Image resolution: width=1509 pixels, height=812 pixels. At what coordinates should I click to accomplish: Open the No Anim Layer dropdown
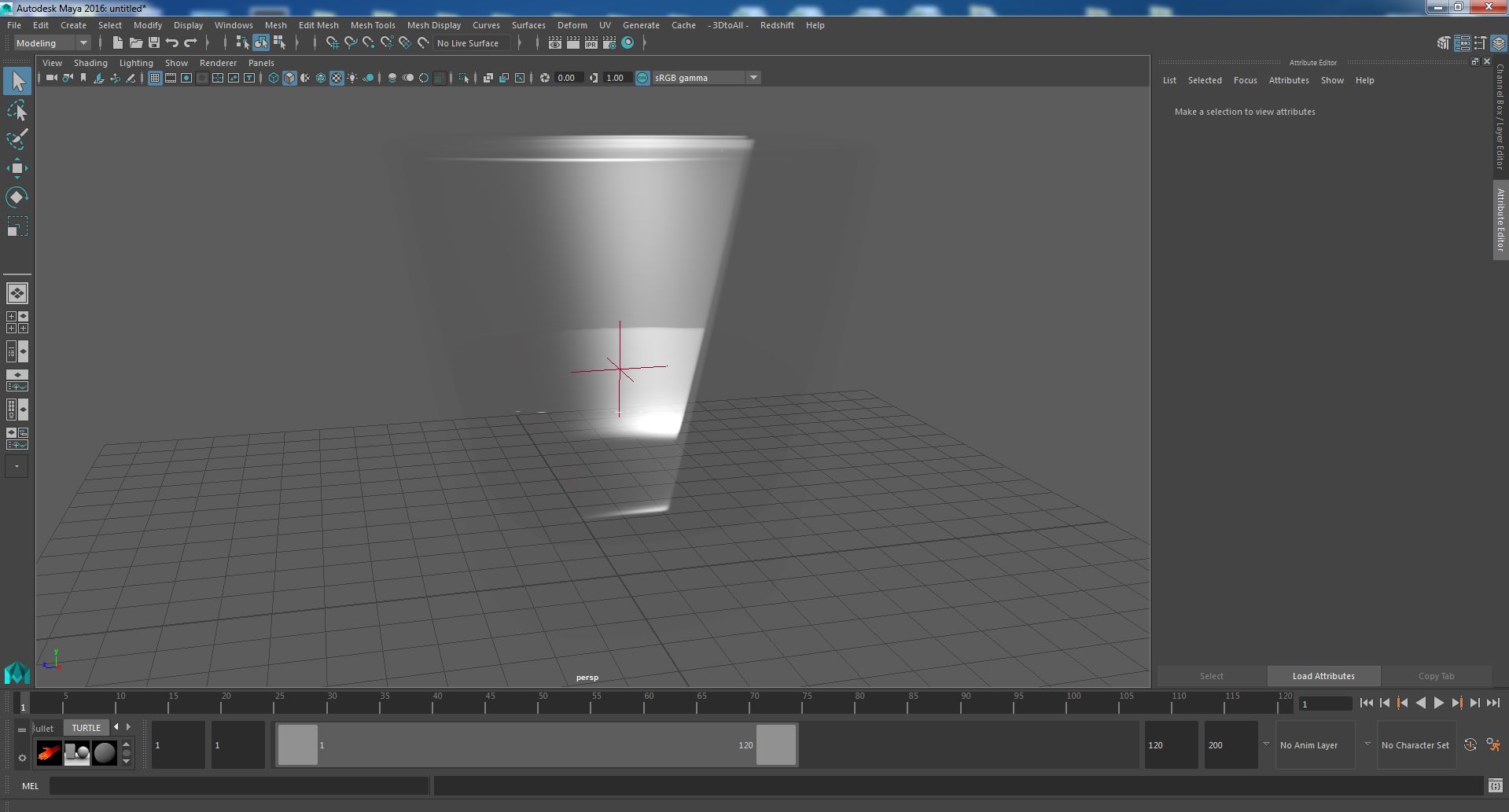coord(1315,745)
